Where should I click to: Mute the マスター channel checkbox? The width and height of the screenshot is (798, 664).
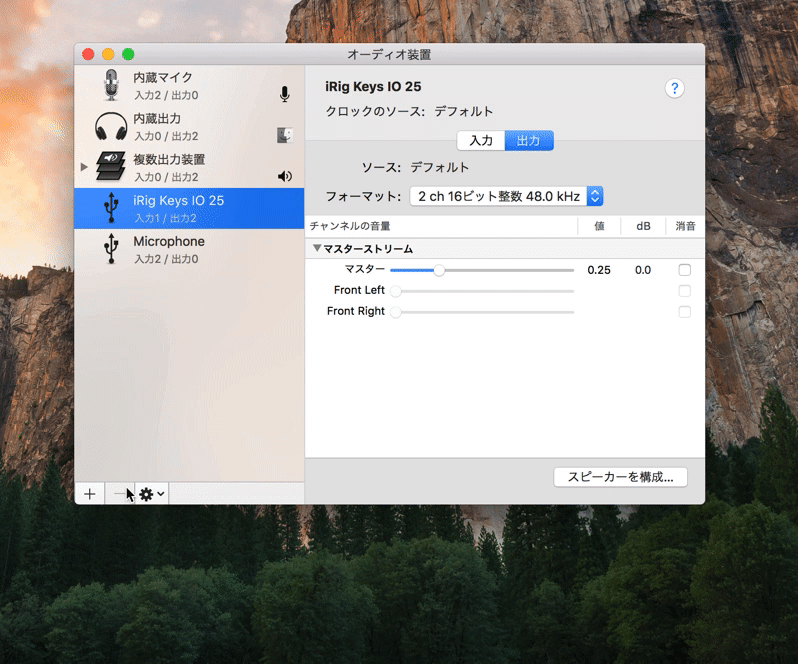(x=685, y=270)
